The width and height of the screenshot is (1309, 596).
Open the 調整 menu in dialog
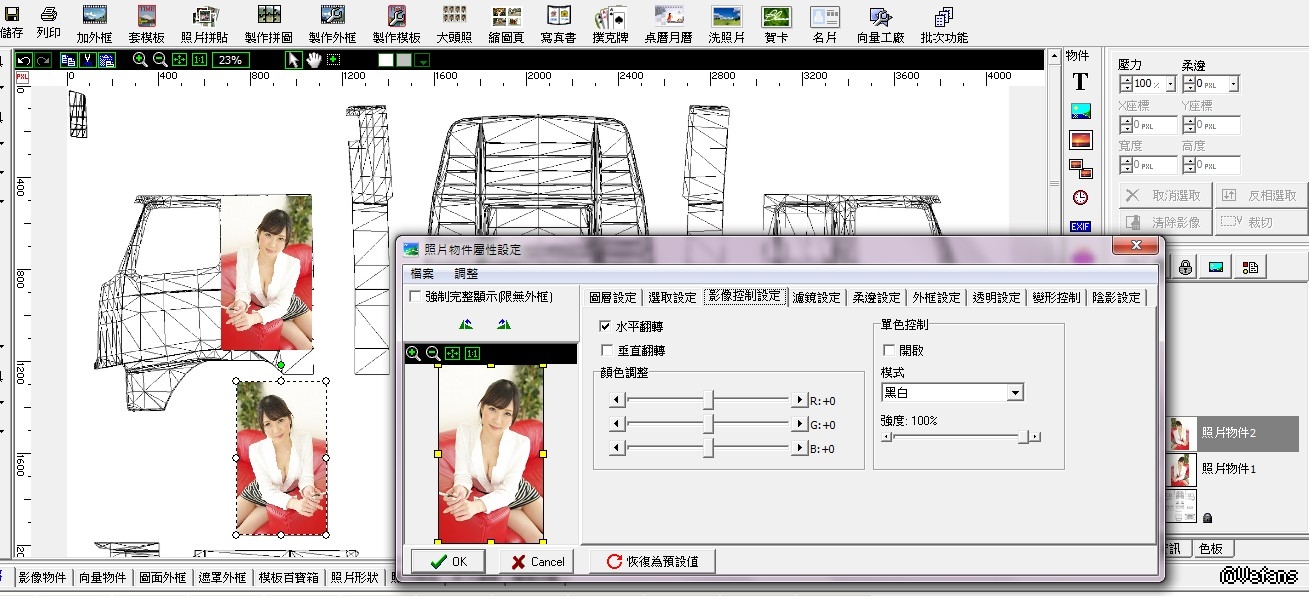[466, 273]
